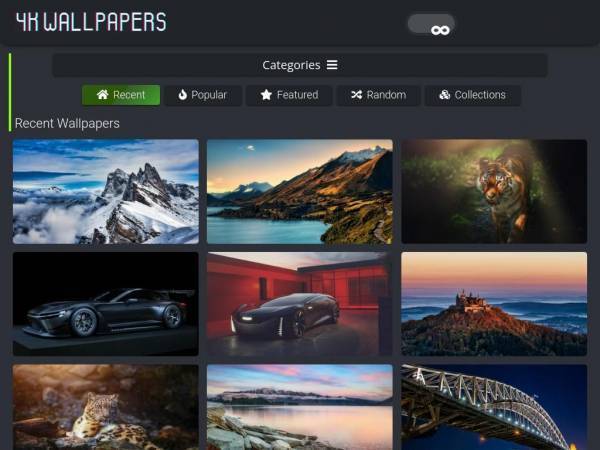Open the snow leopard wallpaper
The width and height of the screenshot is (600, 450).
click(x=106, y=407)
